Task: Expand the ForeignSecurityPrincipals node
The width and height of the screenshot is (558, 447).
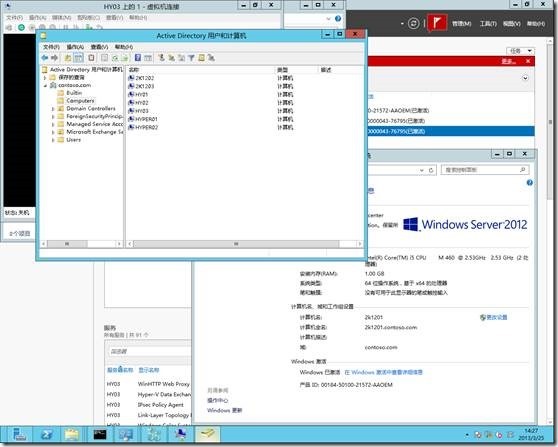Action: 53,116
